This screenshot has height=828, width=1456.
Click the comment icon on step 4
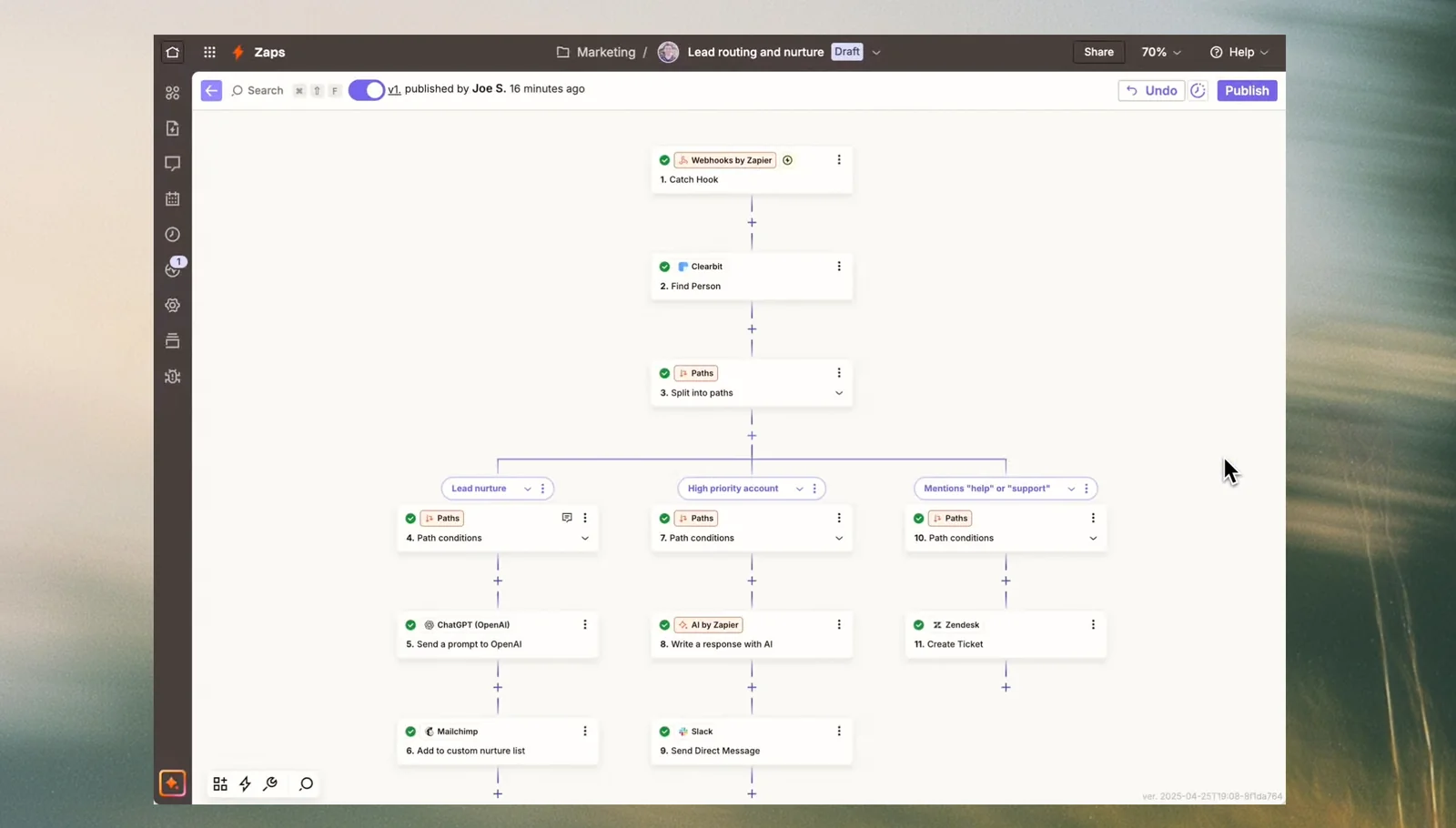click(567, 518)
